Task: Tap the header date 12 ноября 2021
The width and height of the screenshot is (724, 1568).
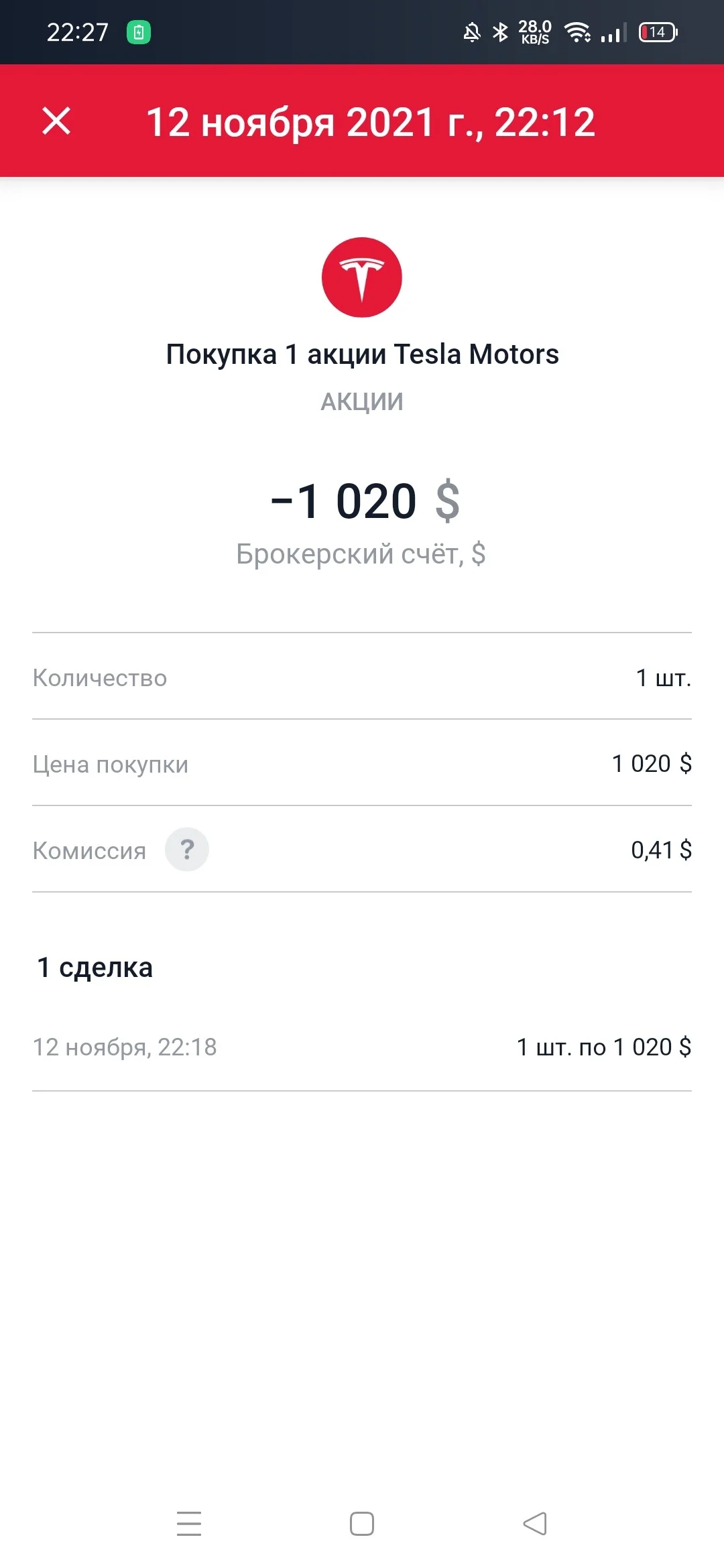Action: pos(290,123)
